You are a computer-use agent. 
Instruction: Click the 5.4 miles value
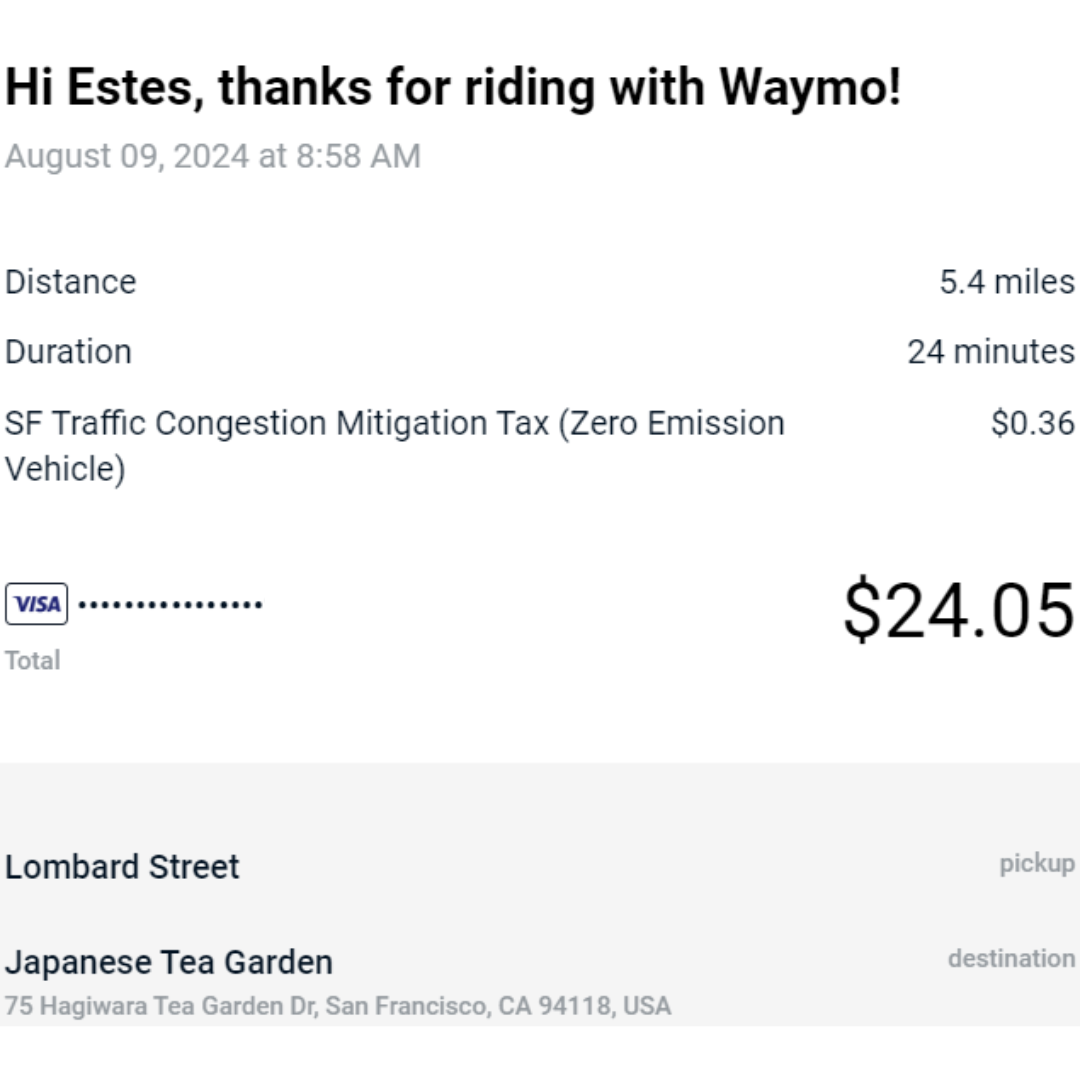(1007, 282)
